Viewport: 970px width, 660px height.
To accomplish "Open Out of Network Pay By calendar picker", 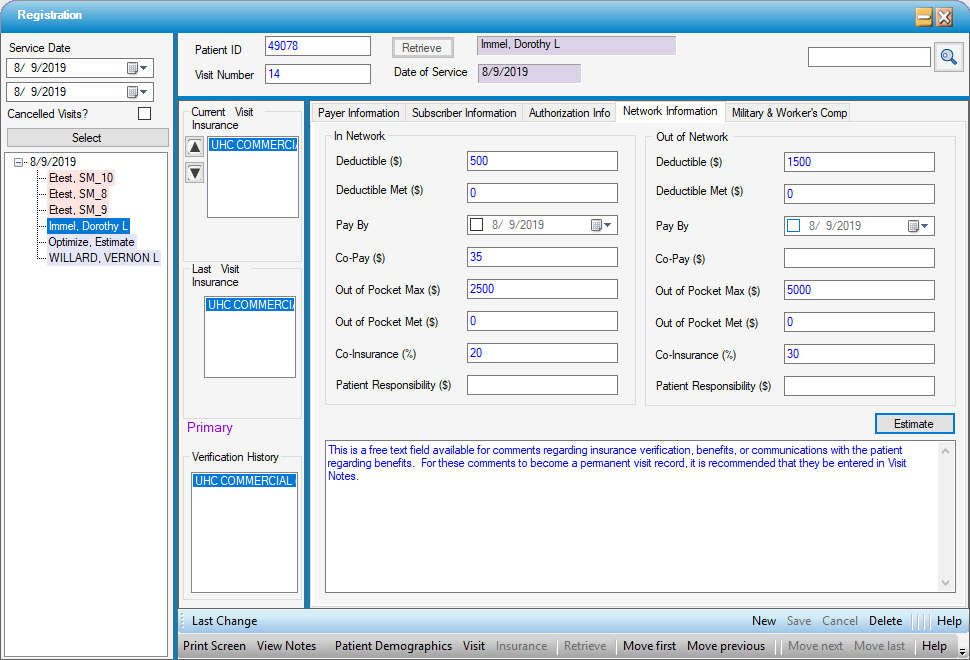I will coord(919,226).
